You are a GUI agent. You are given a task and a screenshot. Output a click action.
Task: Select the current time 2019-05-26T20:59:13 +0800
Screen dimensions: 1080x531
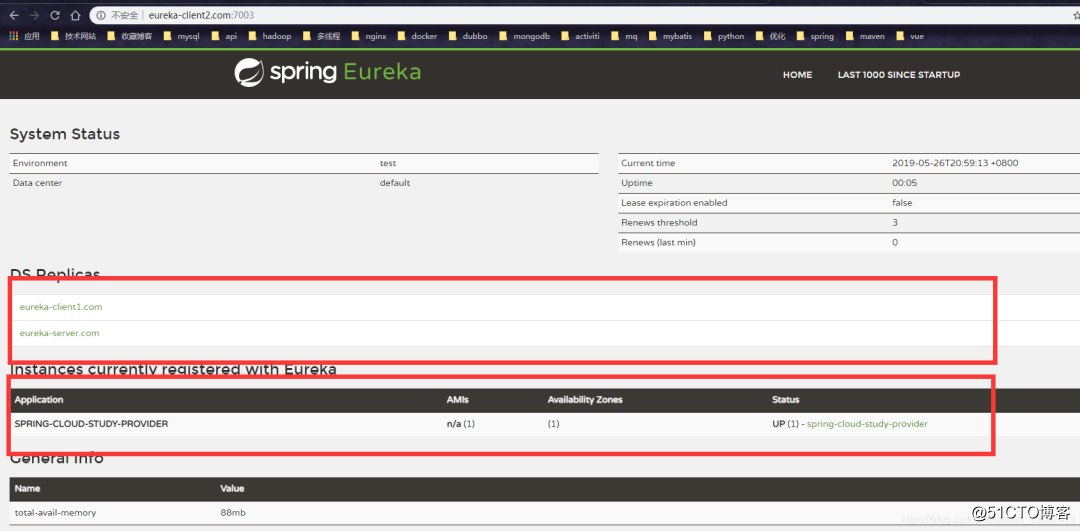tap(955, 163)
